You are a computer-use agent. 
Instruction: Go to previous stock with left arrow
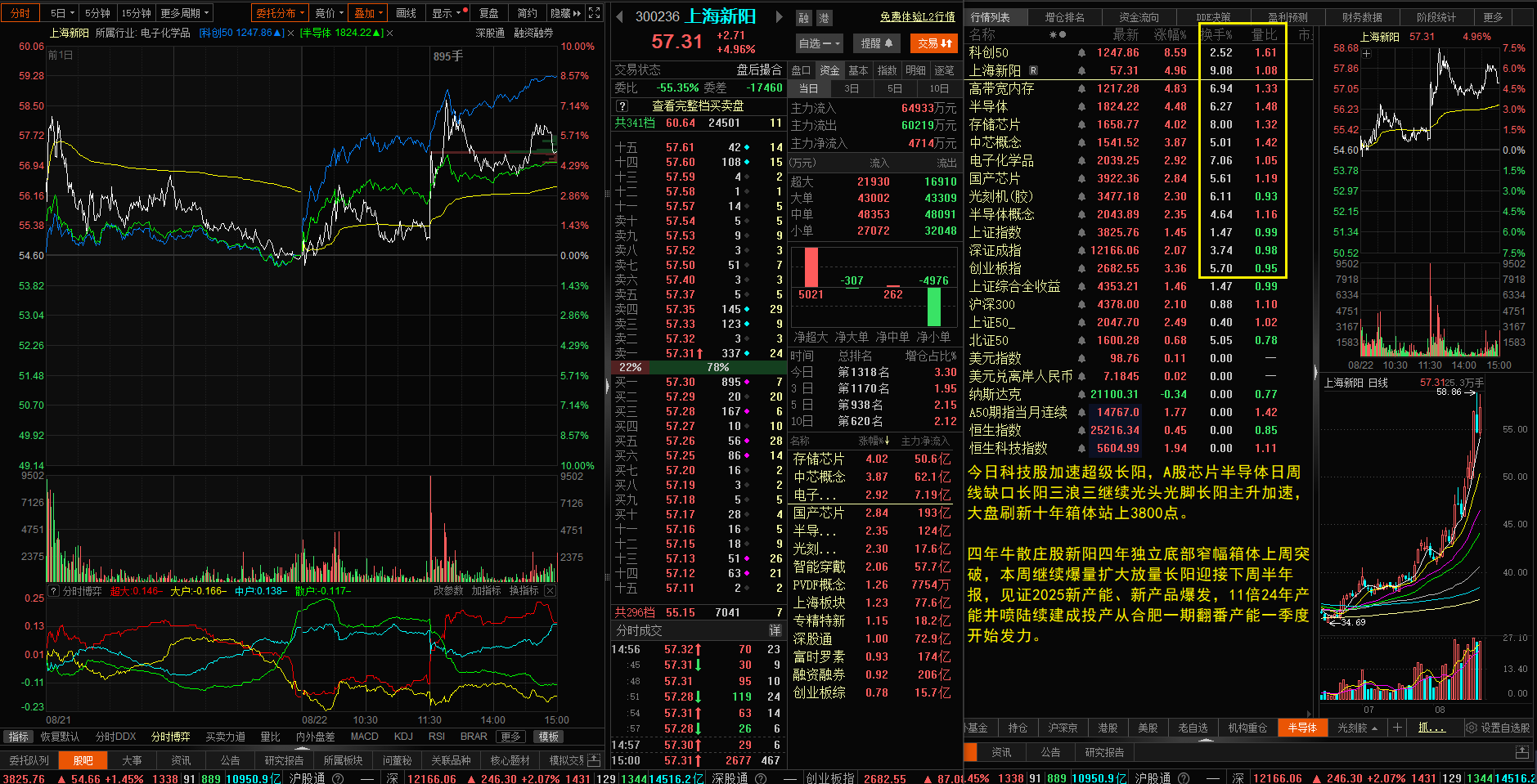[x=619, y=17]
